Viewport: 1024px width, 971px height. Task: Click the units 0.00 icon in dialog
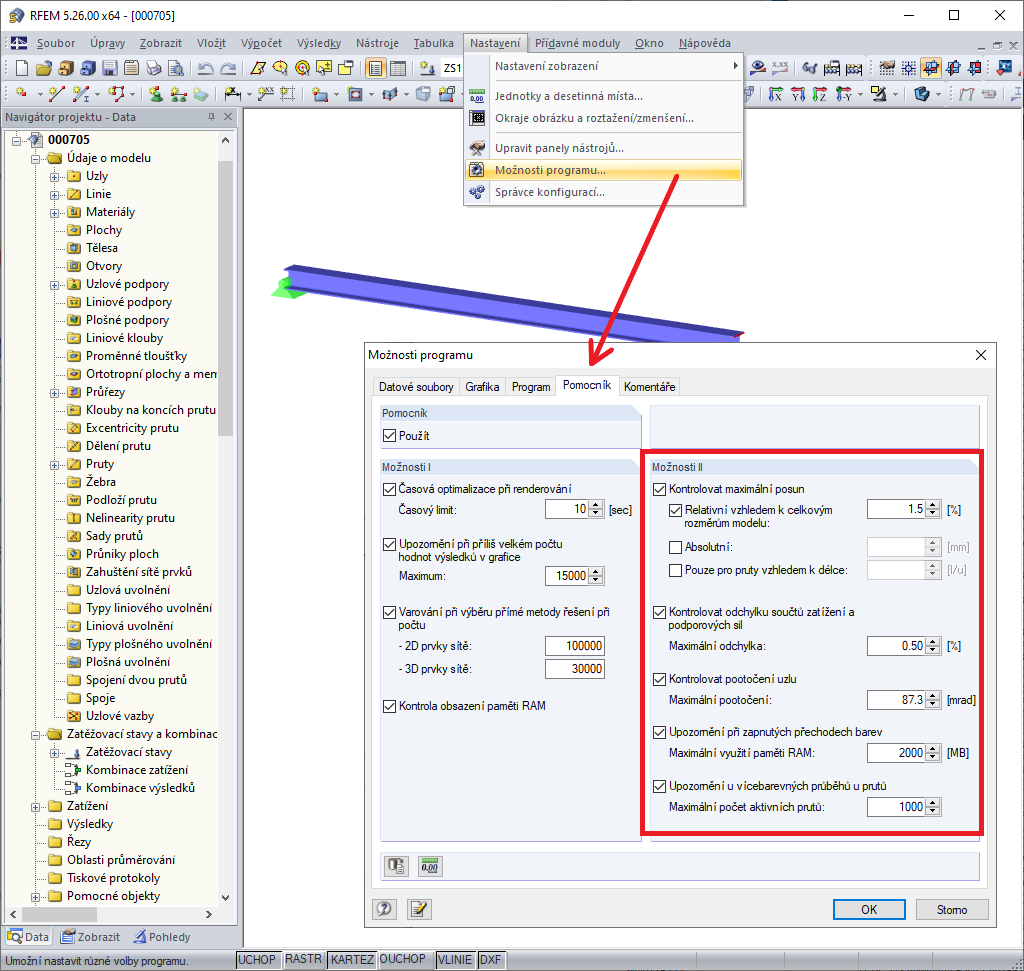point(430,867)
